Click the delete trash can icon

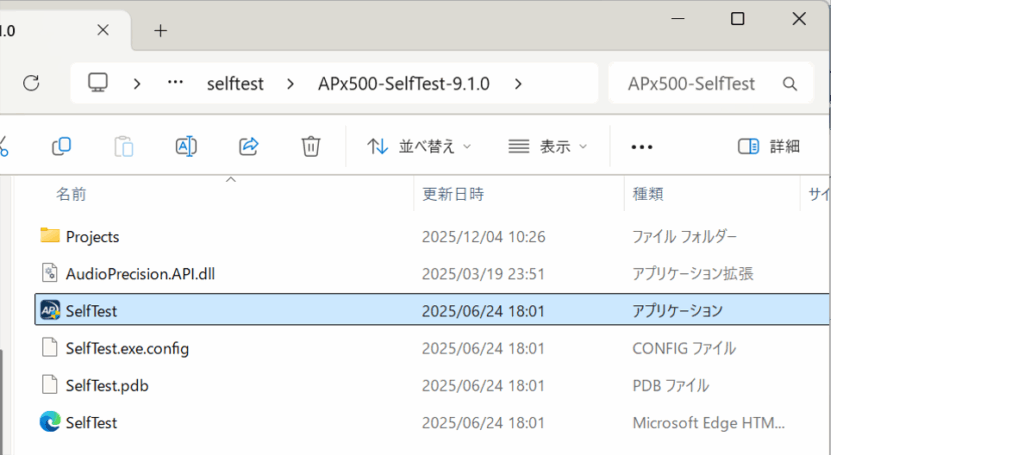pyautogui.click(x=310, y=146)
